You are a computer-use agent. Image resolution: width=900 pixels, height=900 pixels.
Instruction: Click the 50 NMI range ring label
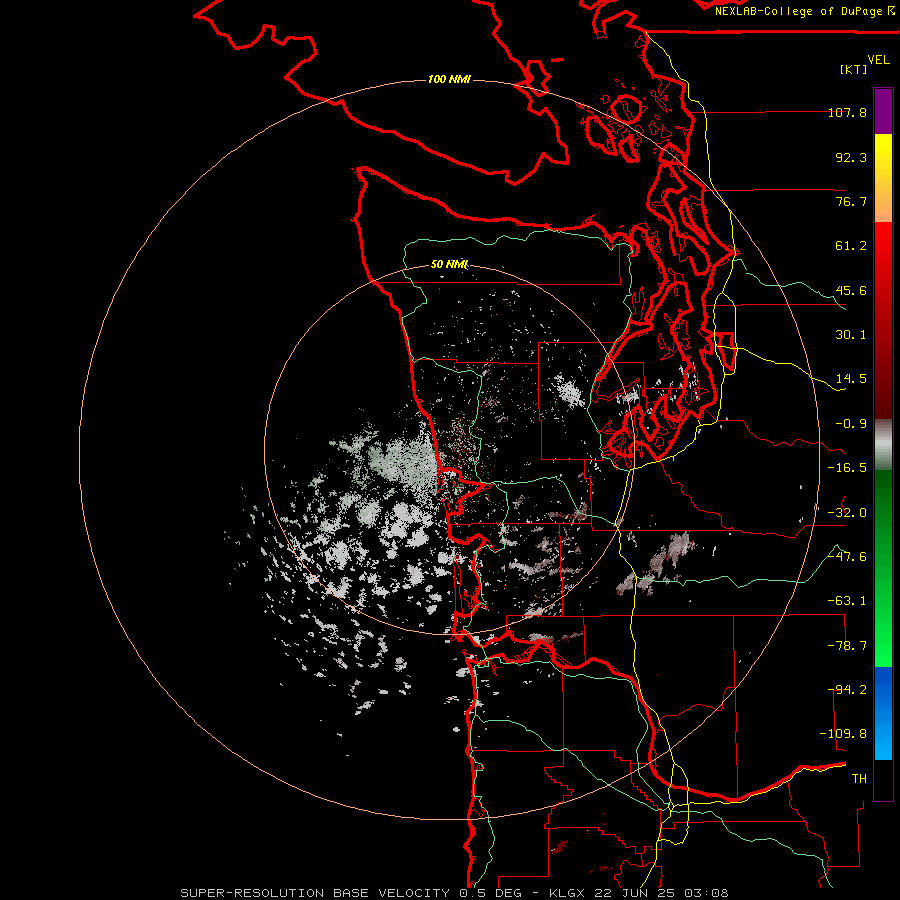coord(449,264)
